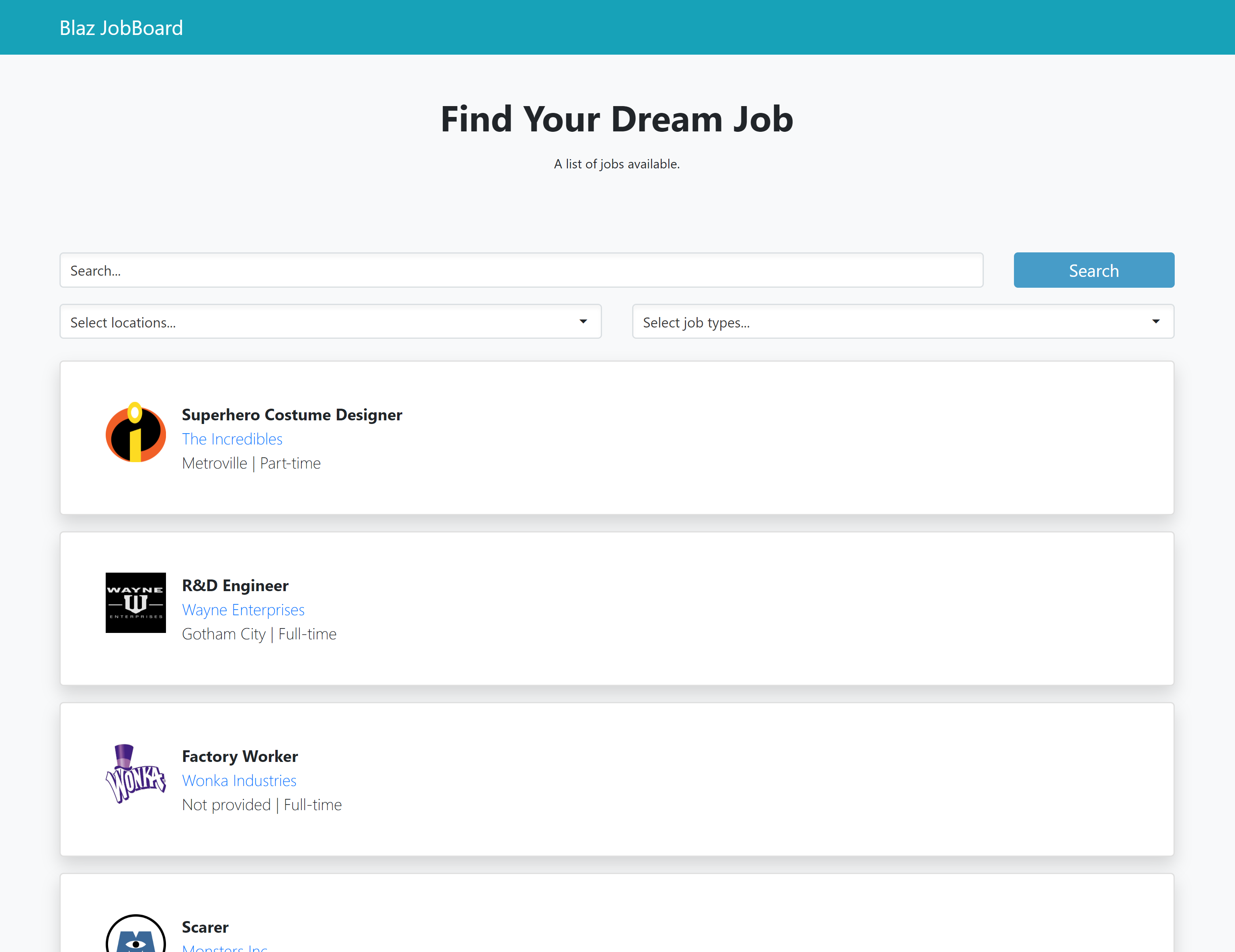This screenshot has width=1235, height=952.
Task: Go to Blaz JobBoard home brand
Action: pos(121,28)
